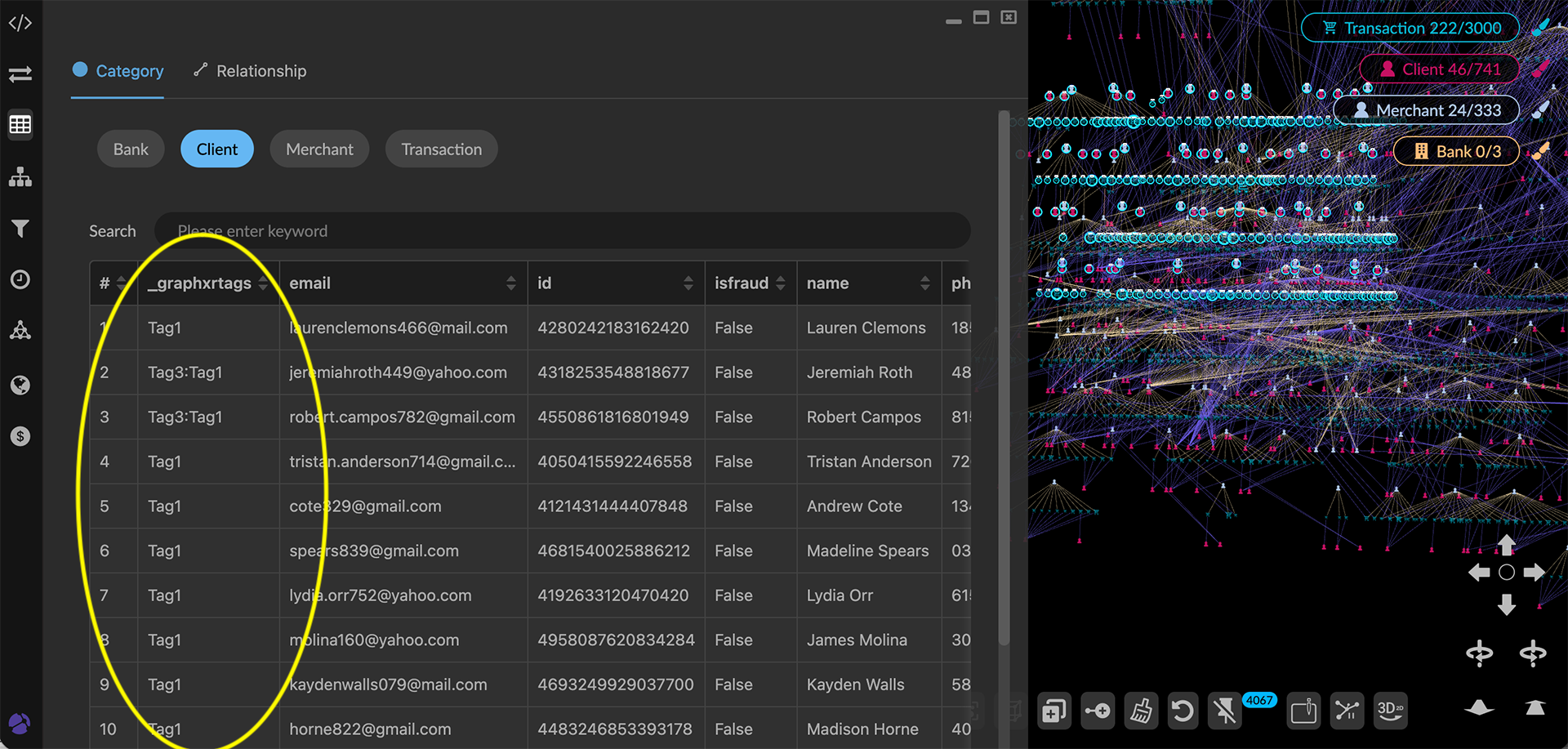Switch the view to 2D mode
Screen dimensions: 1568x749
(1390, 711)
